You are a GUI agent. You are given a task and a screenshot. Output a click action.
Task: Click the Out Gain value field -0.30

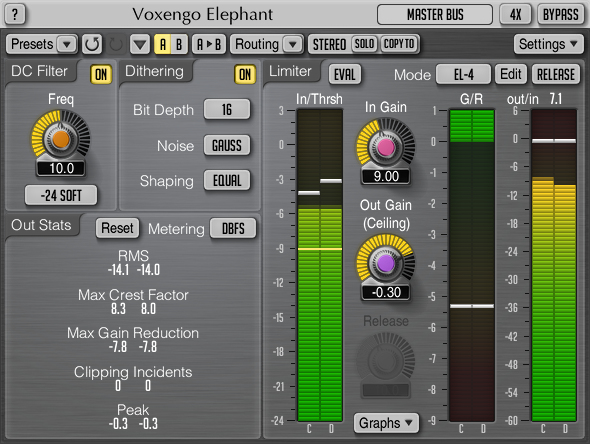click(386, 292)
